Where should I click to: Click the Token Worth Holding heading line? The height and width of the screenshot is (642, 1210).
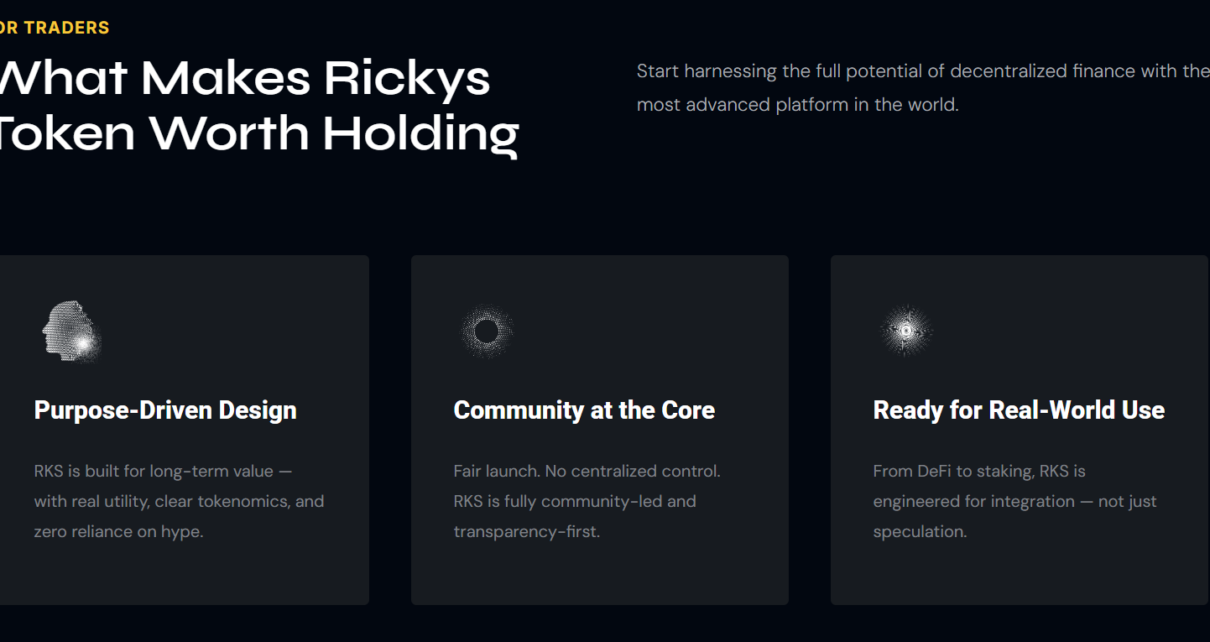coord(259,133)
